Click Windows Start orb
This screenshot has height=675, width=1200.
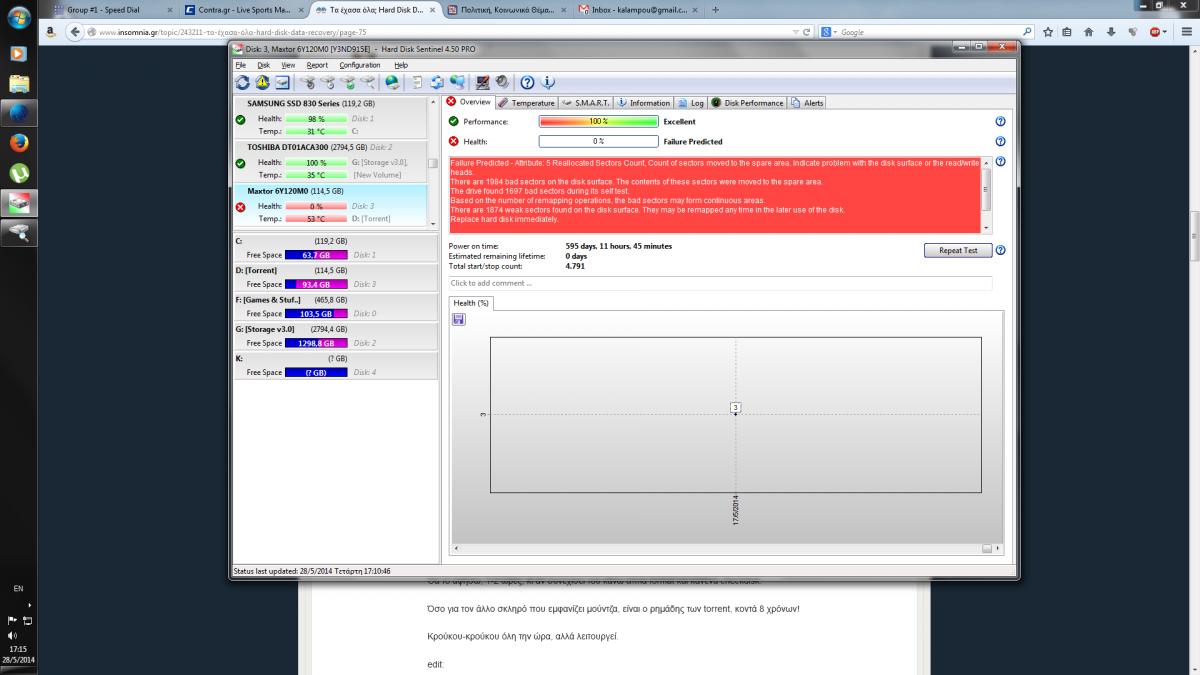pyautogui.click(x=19, y=19)
